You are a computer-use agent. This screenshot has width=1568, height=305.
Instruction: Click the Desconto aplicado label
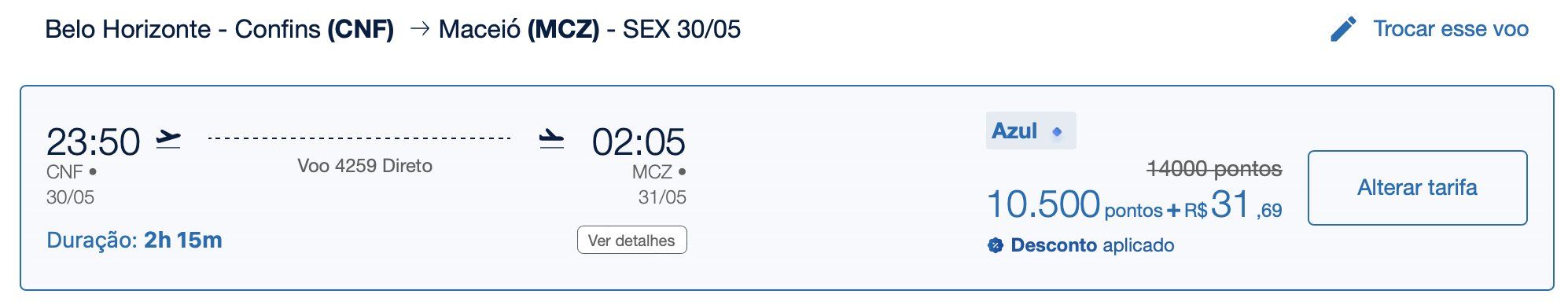coord(1092,245)
